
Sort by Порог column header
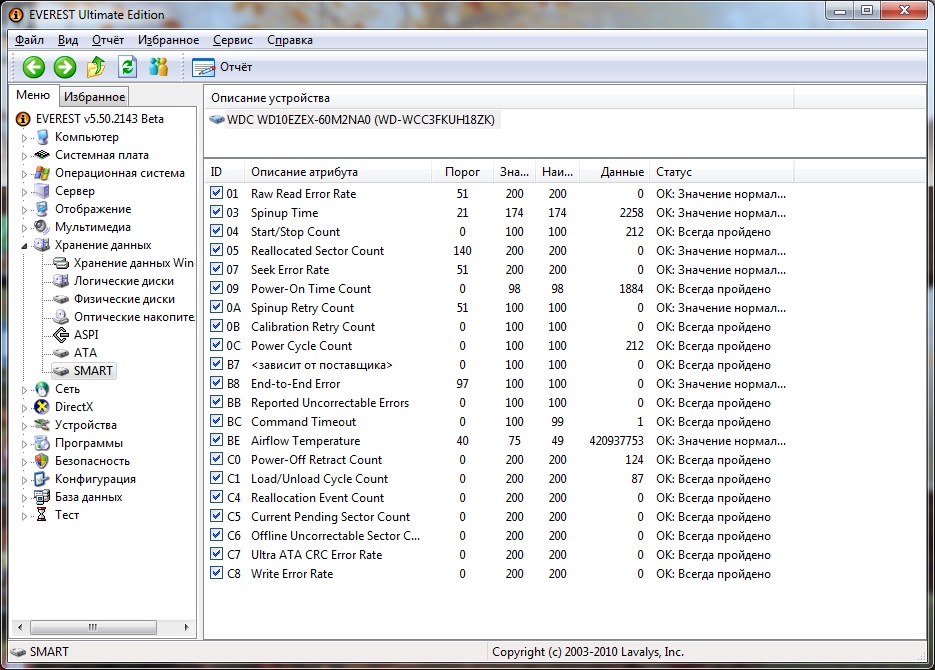[x=462, y=172]
